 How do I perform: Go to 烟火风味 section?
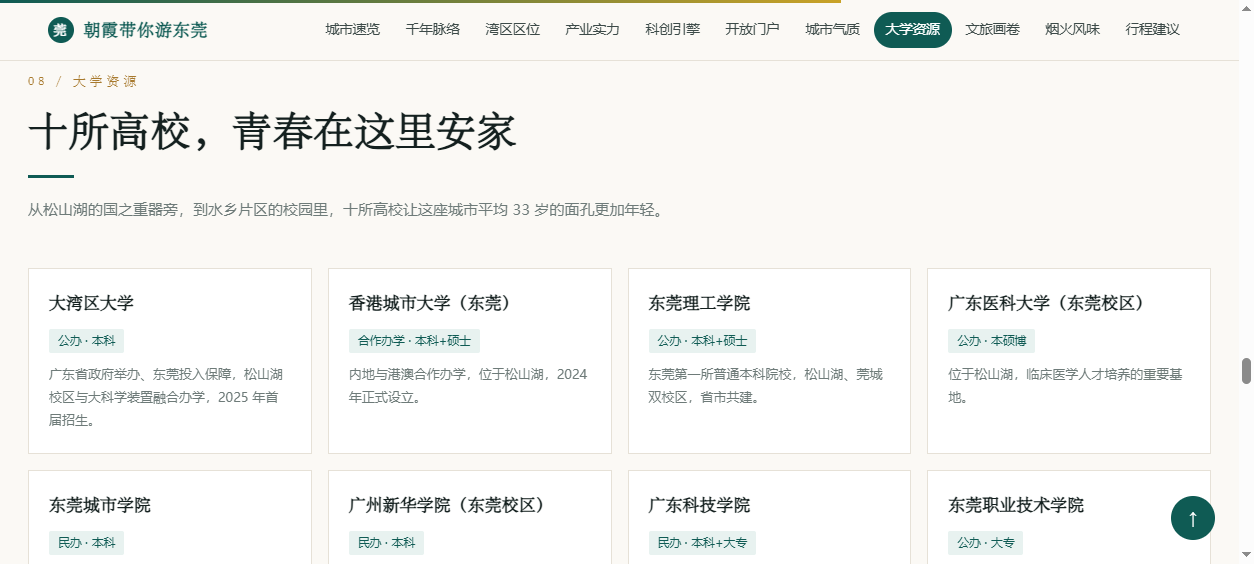point(1072,29)
